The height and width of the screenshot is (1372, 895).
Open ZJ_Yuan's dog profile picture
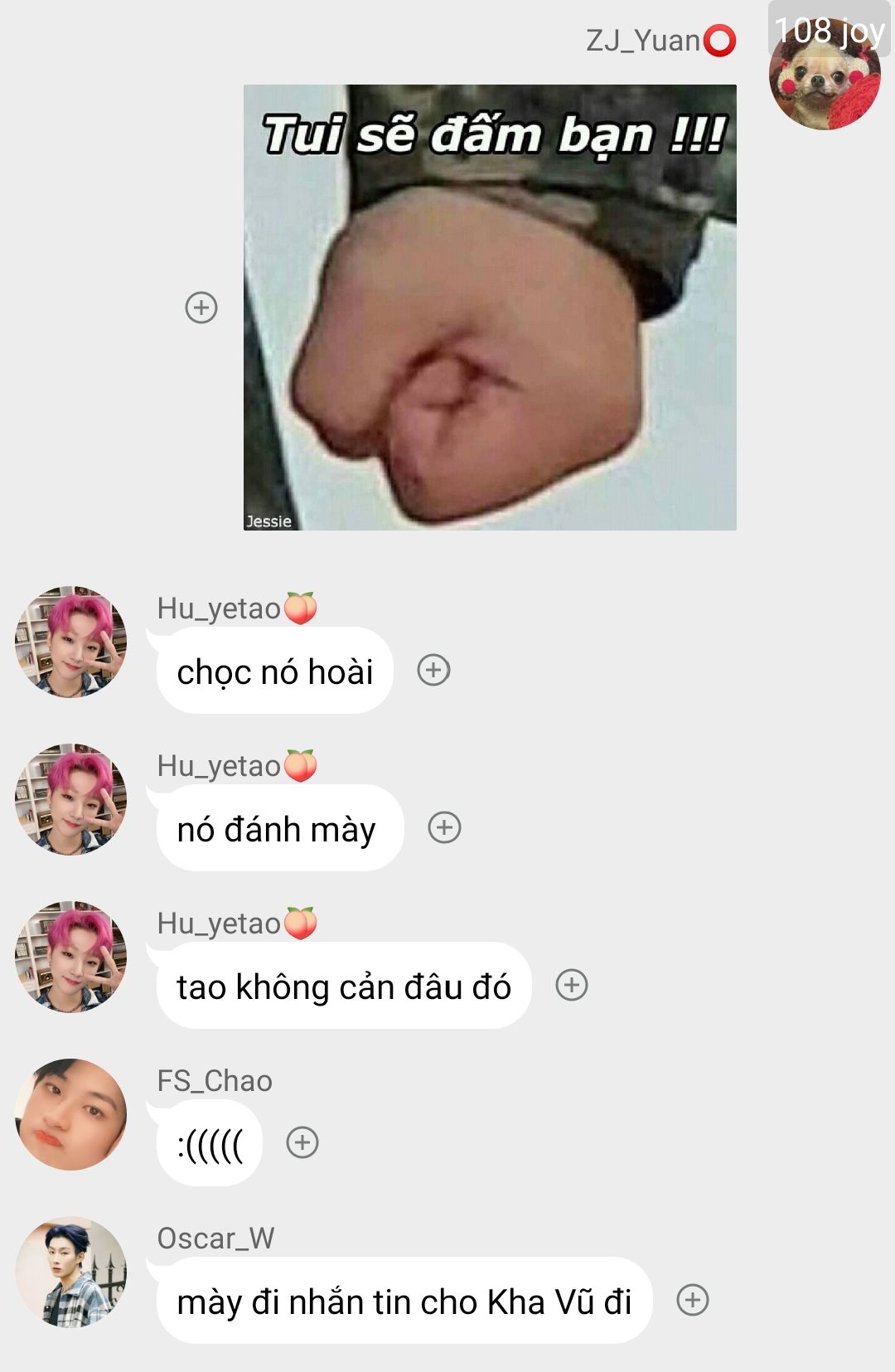[x=825, y=75]
